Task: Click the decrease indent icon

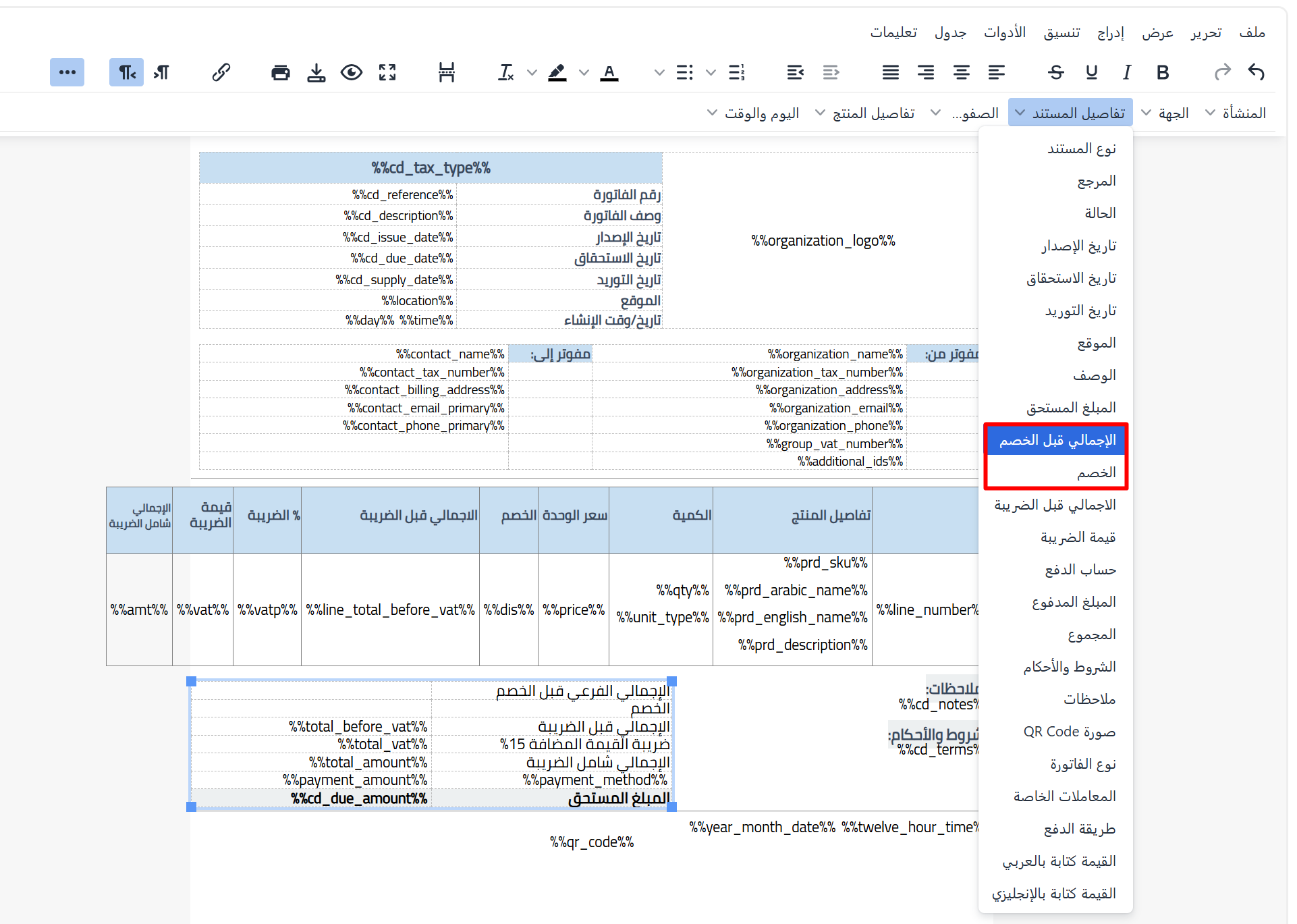Action: (831, 72)
